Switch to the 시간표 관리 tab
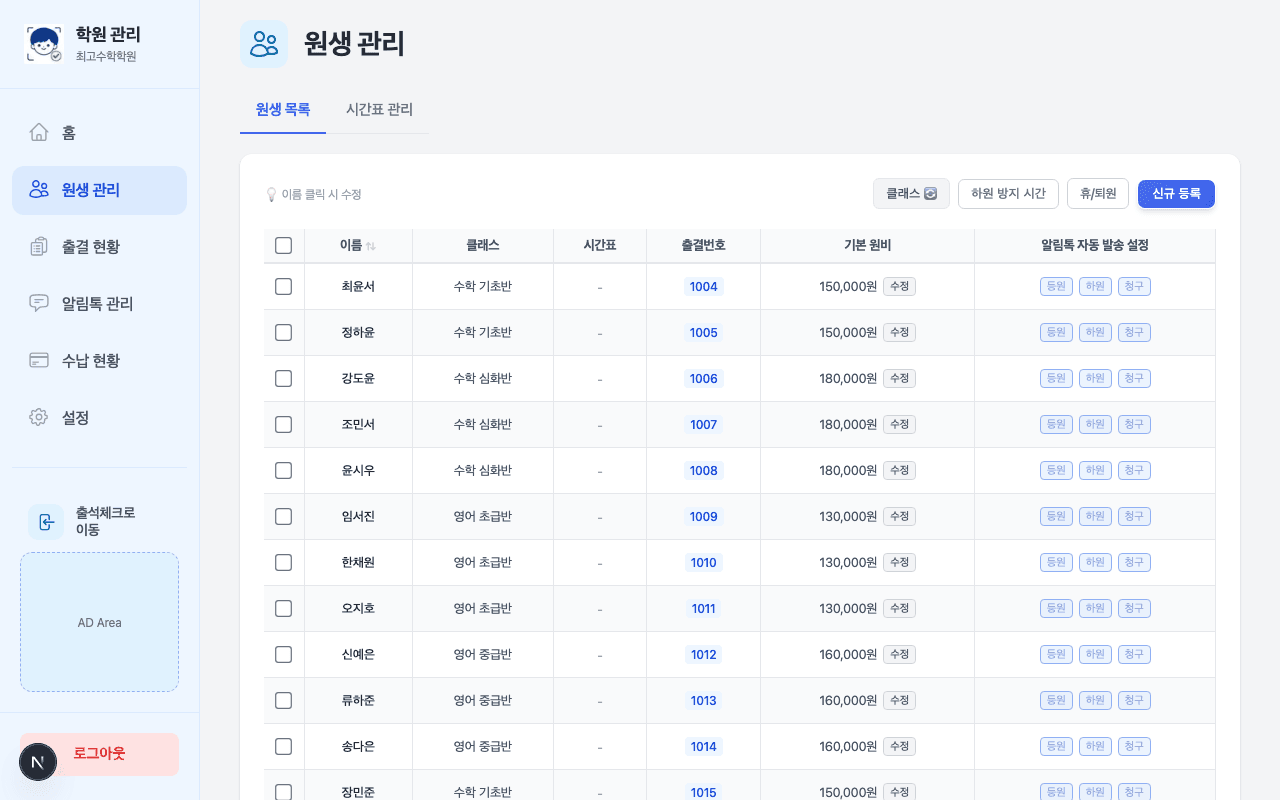The image size is (1280, 800). pos(379,110)
